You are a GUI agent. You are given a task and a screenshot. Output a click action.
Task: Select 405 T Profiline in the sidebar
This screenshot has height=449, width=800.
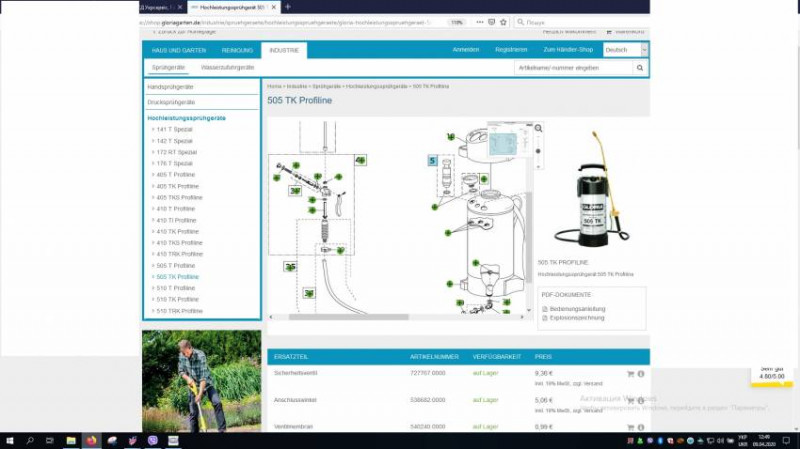point(176,174)
